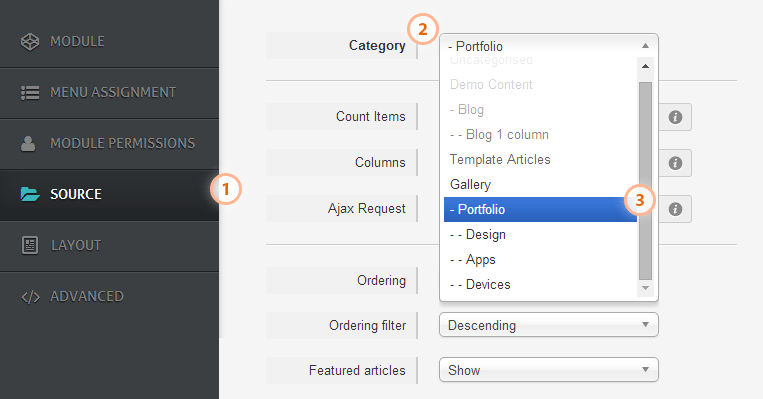763x399 pixels.
Task: Click the info icon beside Ajax Request
Action: click(675, 209)
